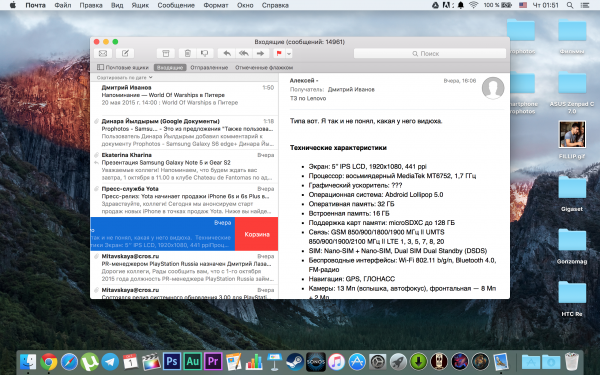Open the Ящик menu in menu bar
The height and width of the screenshot is (375, 600).
140,5
